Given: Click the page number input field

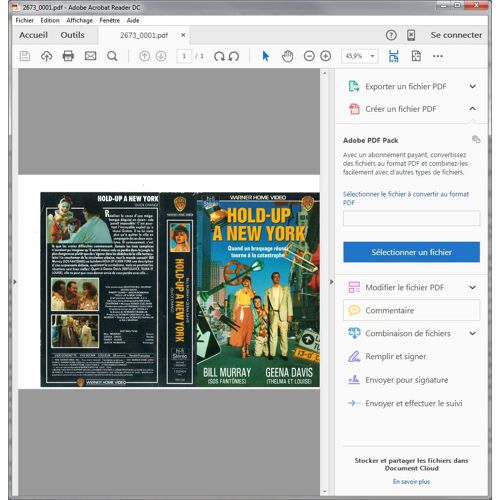Looking at the screenshot, I should (x=184, y=56).
